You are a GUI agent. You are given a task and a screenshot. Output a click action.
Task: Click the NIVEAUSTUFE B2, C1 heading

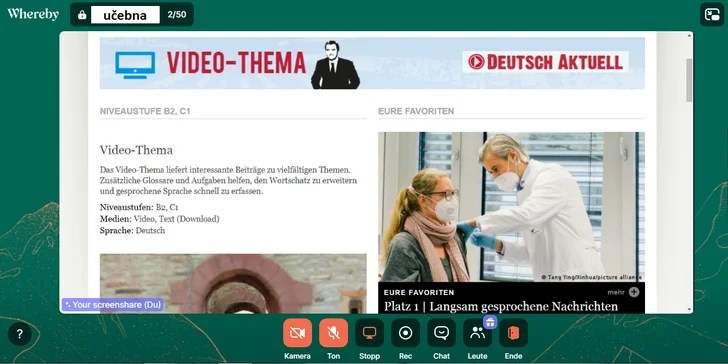pos(145,111)
